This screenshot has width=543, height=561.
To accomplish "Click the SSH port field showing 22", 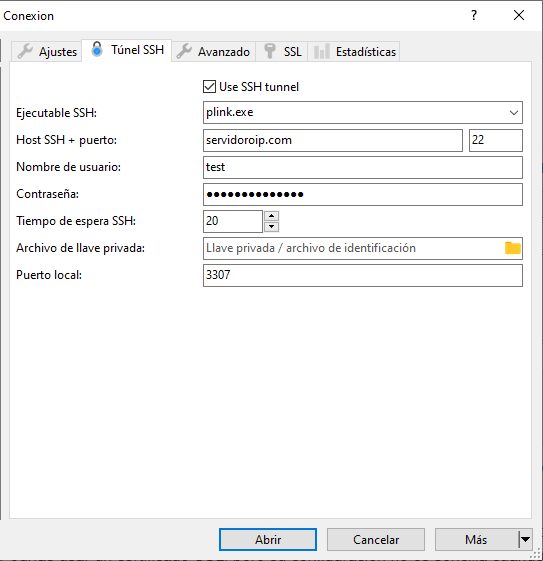I will (495, 140).
